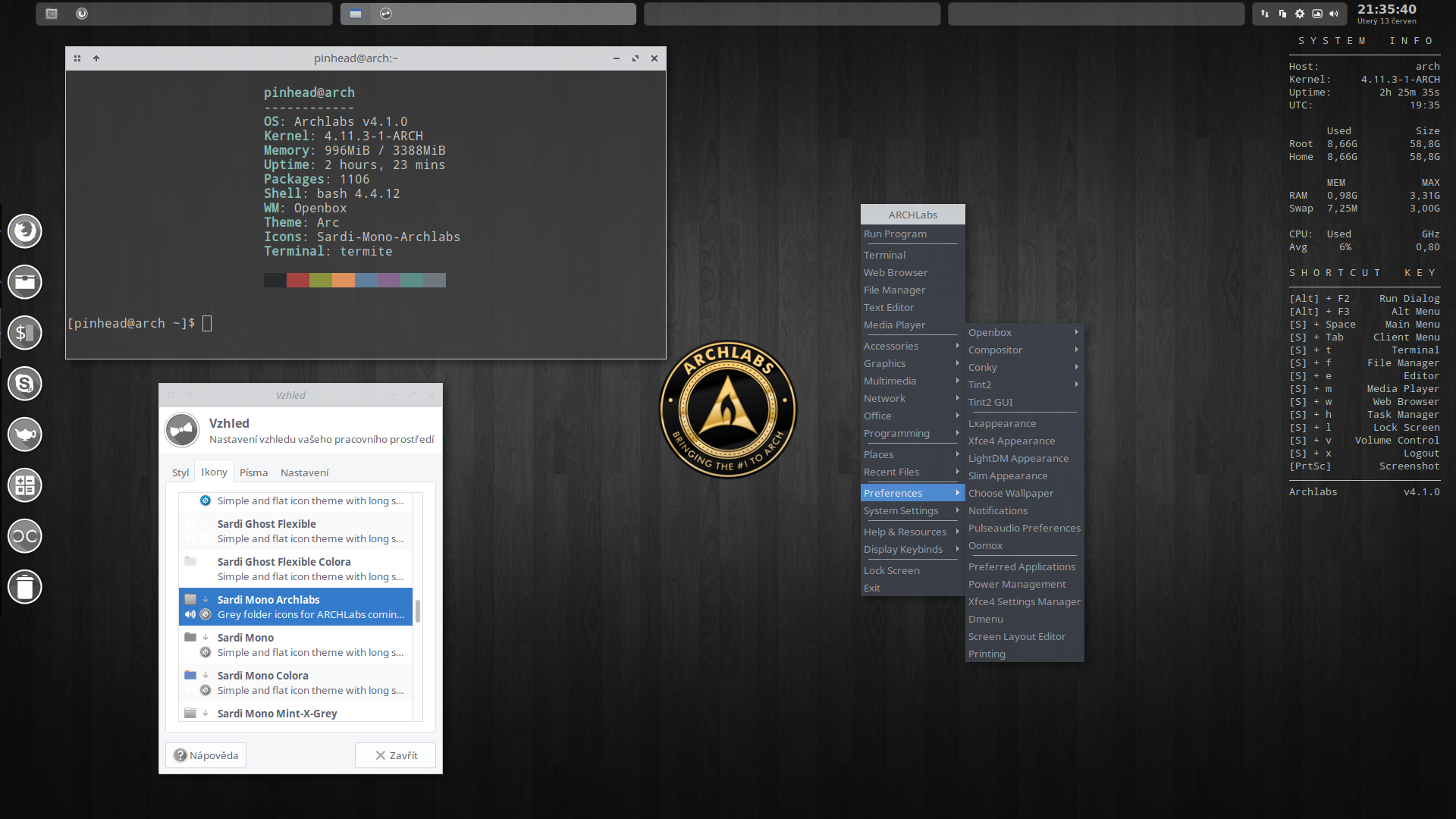Screen dimensions: 1456x819
Task: Open the clipboard manager tray icon
Action: click(x=1282, y=14)
